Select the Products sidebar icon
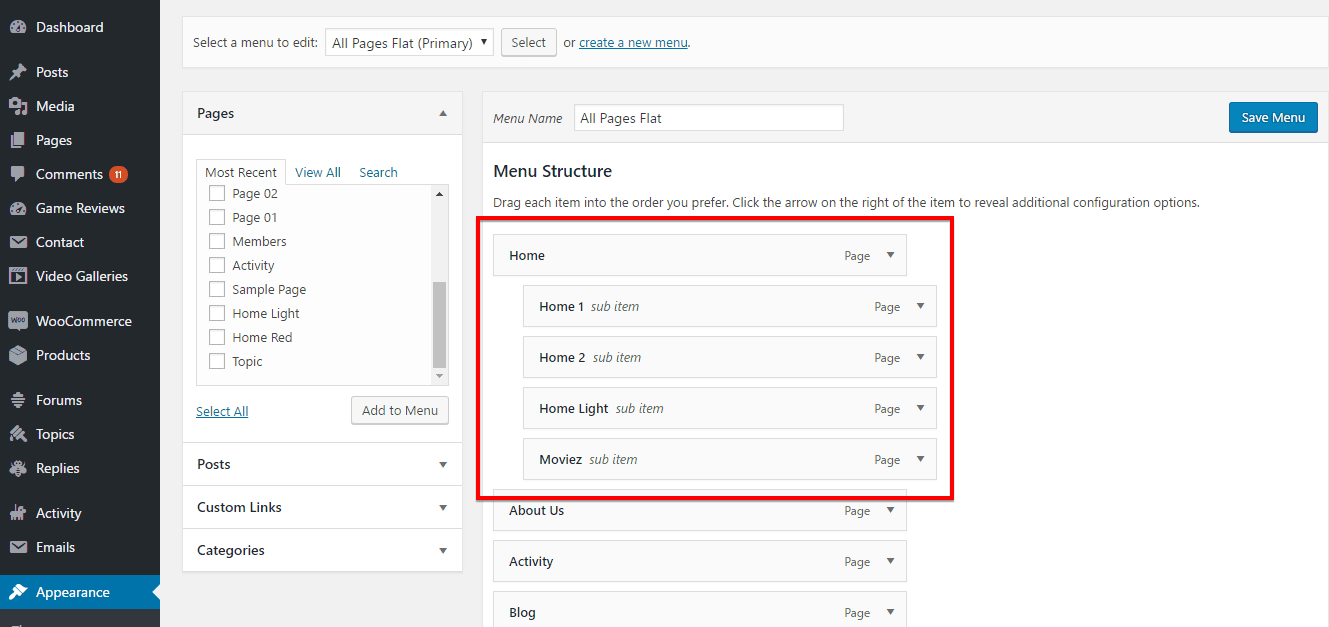 [20, 355]
